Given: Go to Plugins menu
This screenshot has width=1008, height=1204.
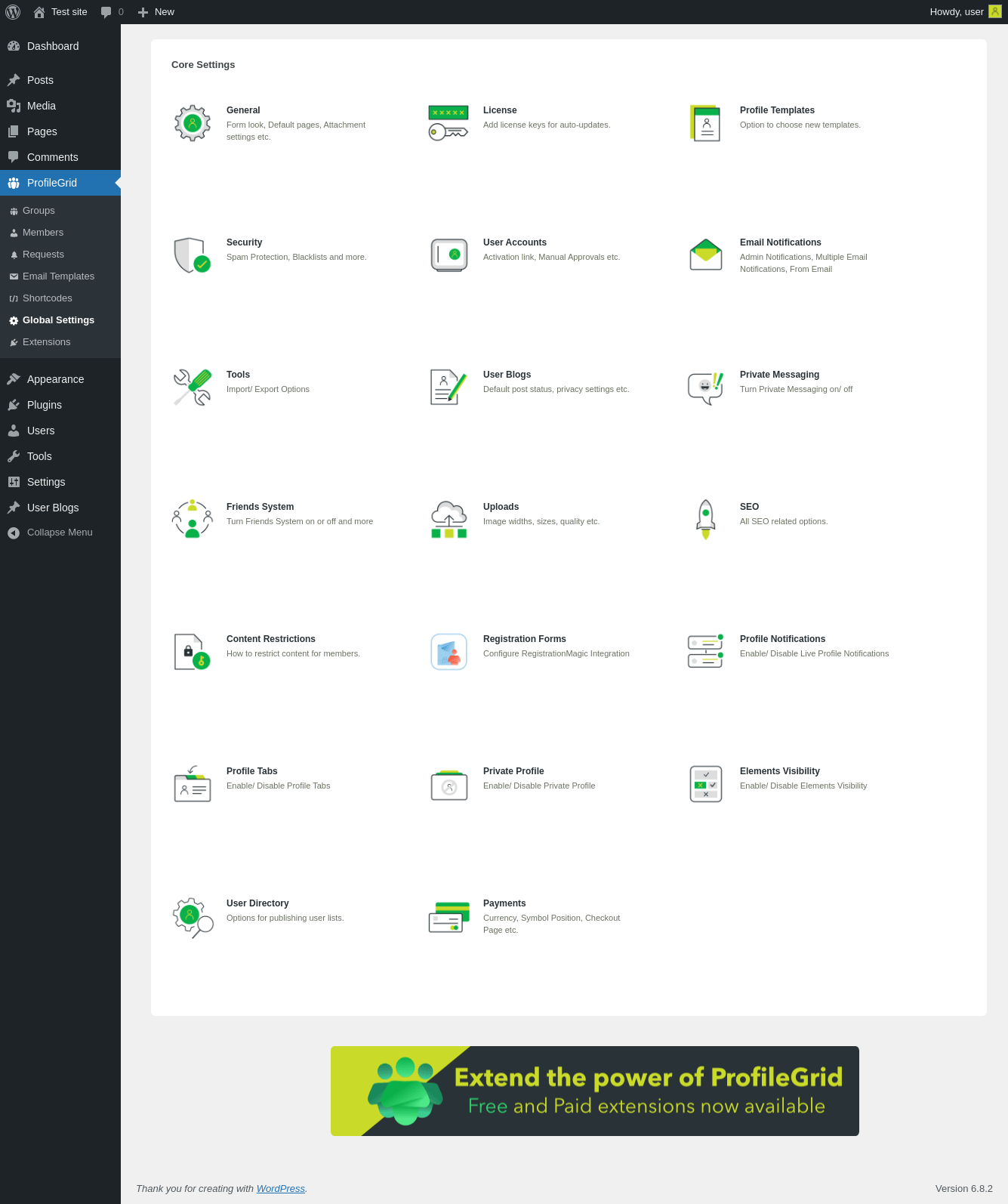Looking at the screenshot, I should pyautogui.click(x=60, y=405).
